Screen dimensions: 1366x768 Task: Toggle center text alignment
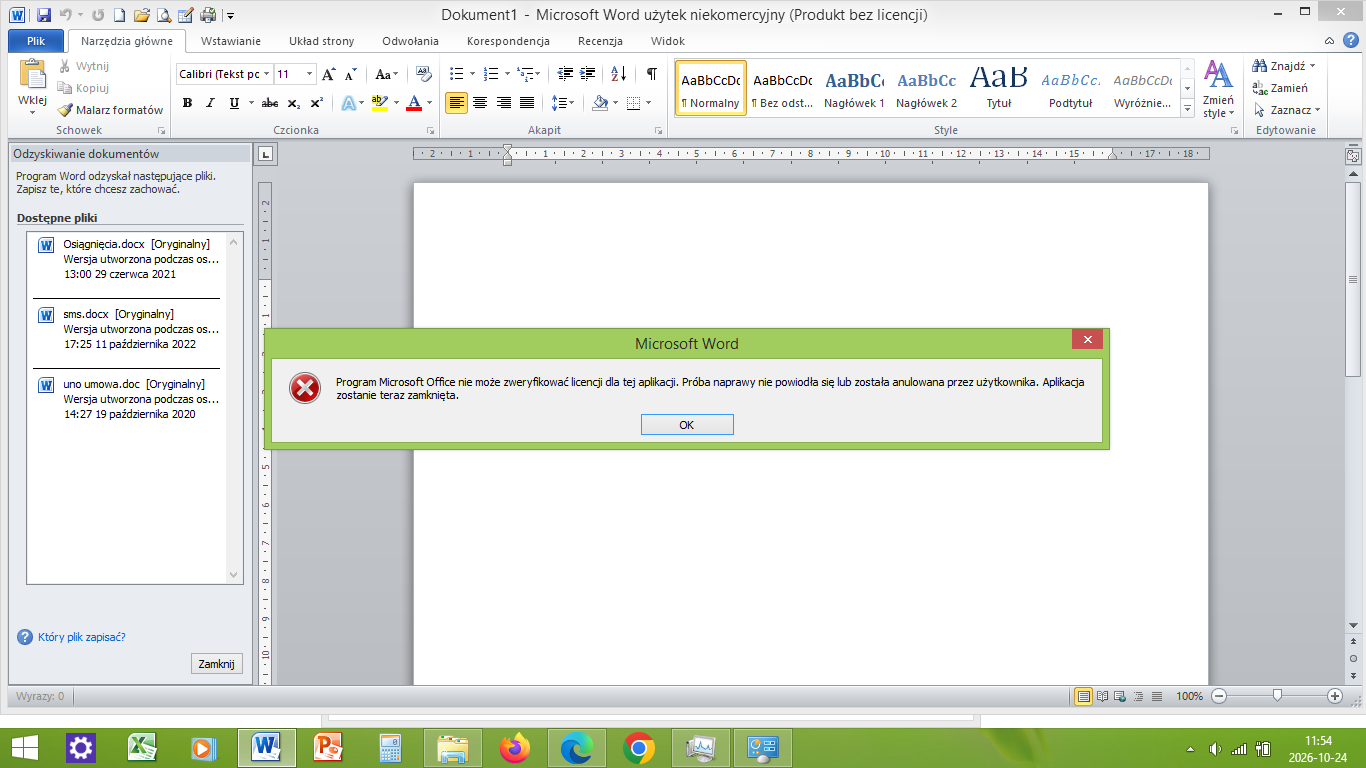480,103
